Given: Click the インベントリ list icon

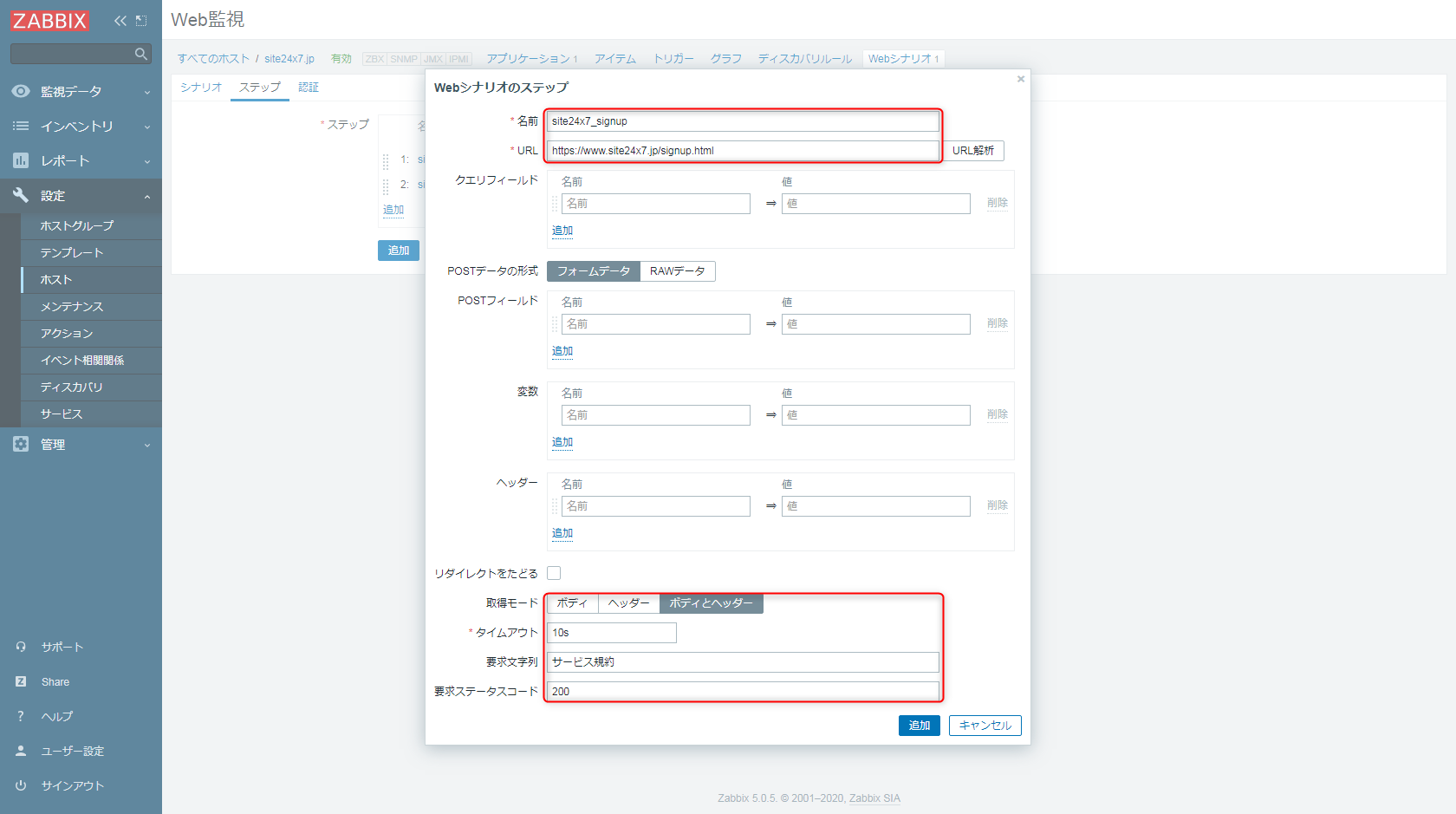Looking at the screenshot, I should pyautogui.click(x=21, y=126).
